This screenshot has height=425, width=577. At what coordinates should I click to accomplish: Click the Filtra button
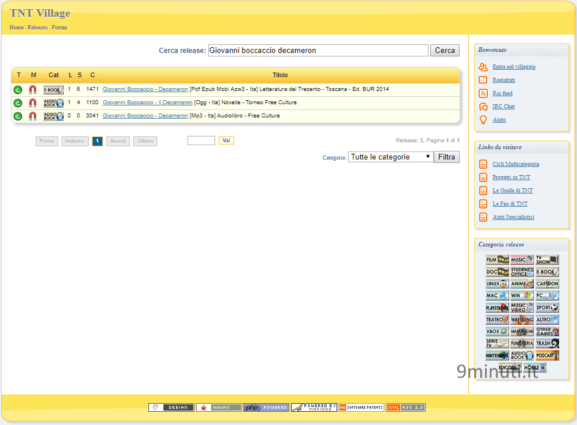pos(446,157)
